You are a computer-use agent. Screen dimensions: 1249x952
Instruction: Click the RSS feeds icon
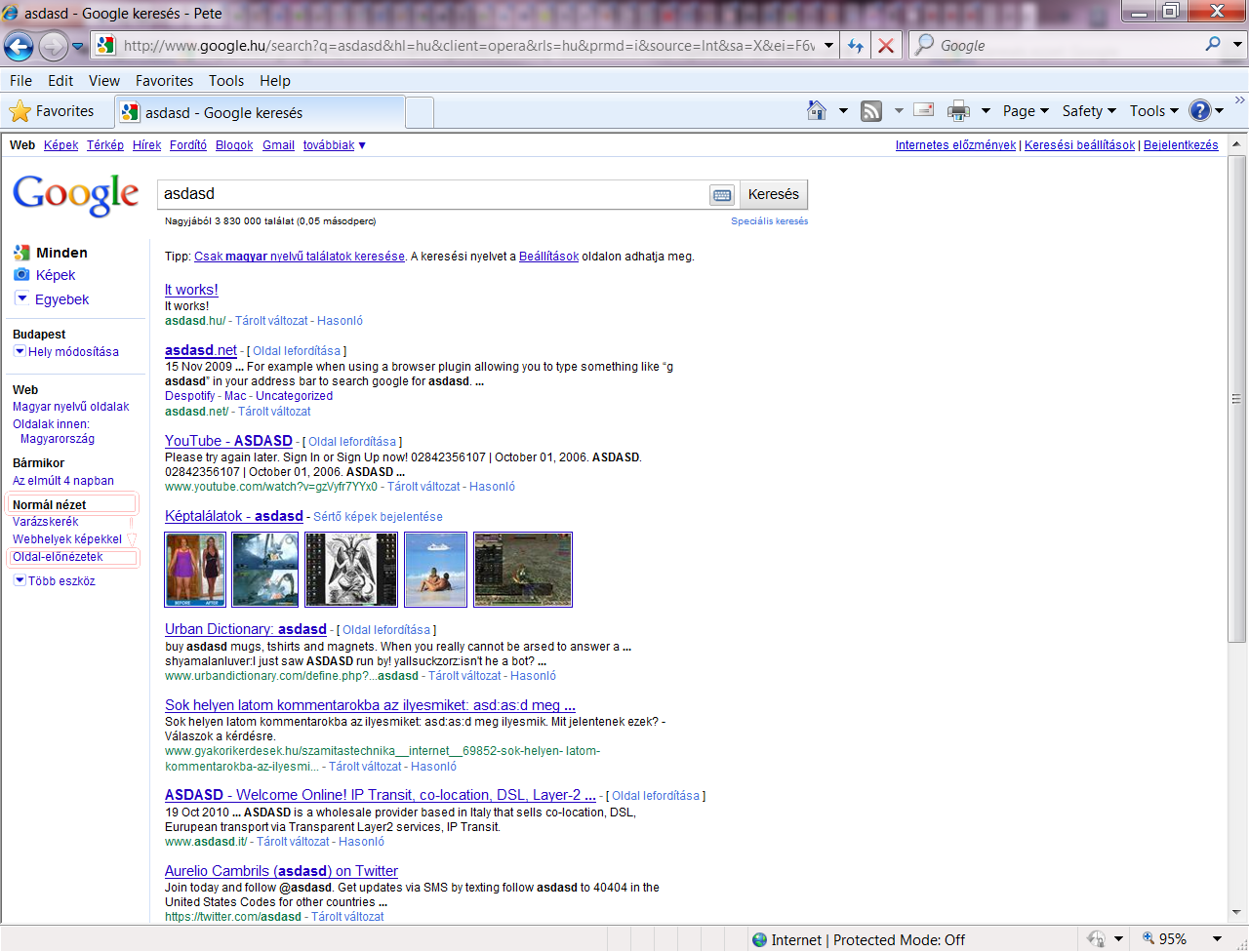871,111
